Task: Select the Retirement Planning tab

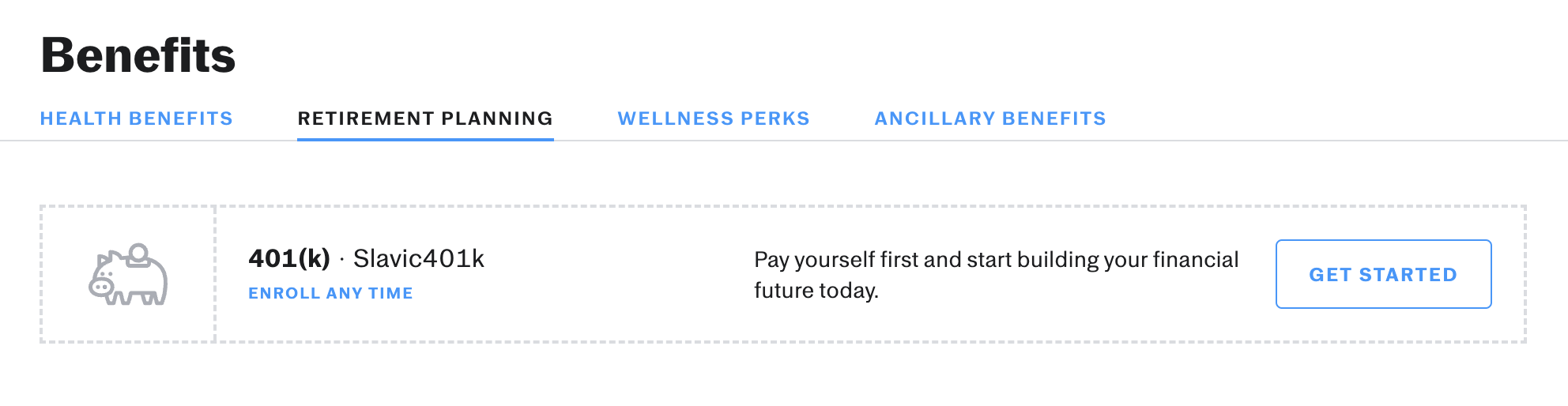Action: click(425, 118)
